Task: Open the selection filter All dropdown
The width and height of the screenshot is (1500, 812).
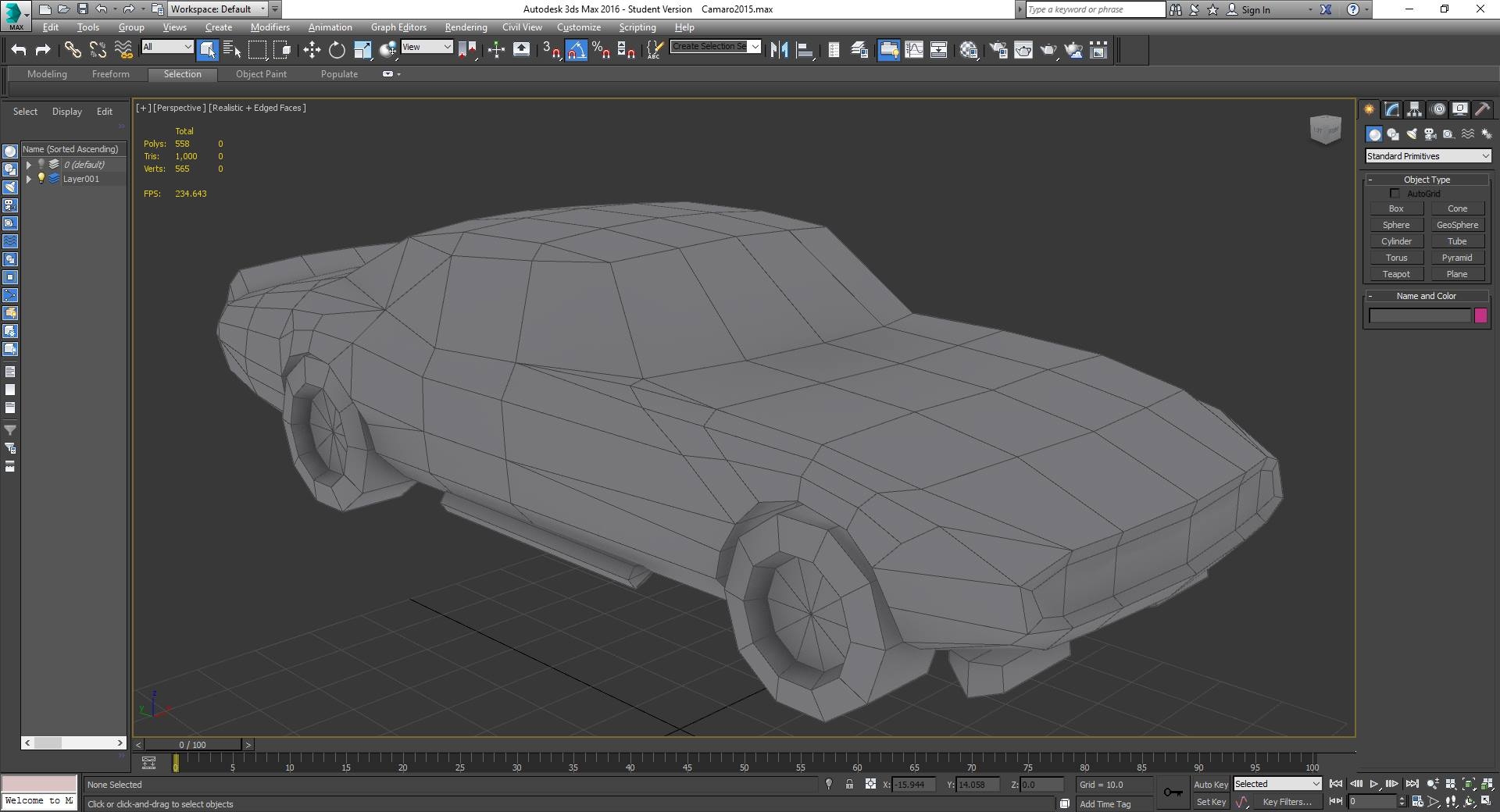Action: pyautogui.click(x=167, y=47)
